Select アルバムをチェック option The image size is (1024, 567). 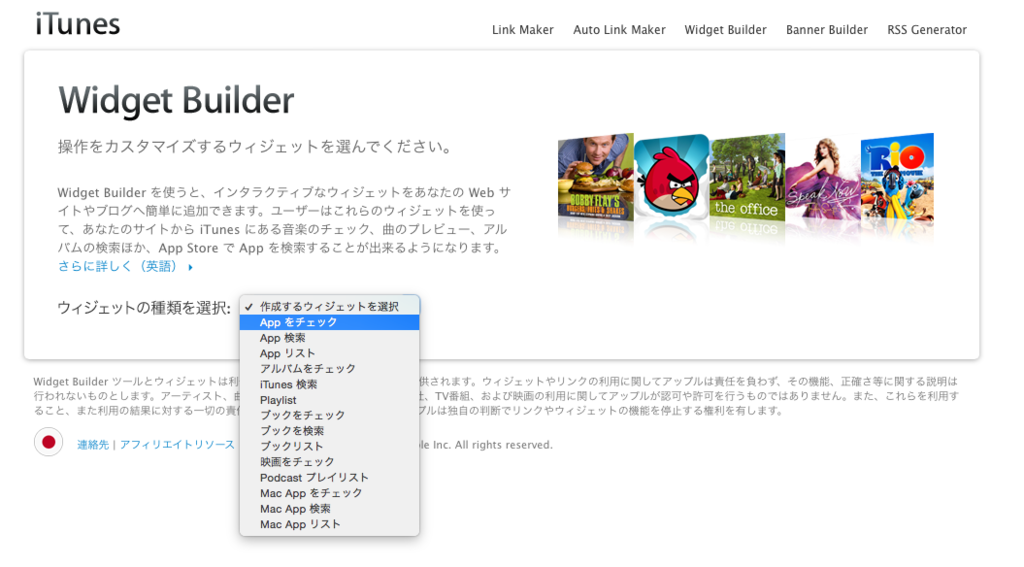coord(329,369)
